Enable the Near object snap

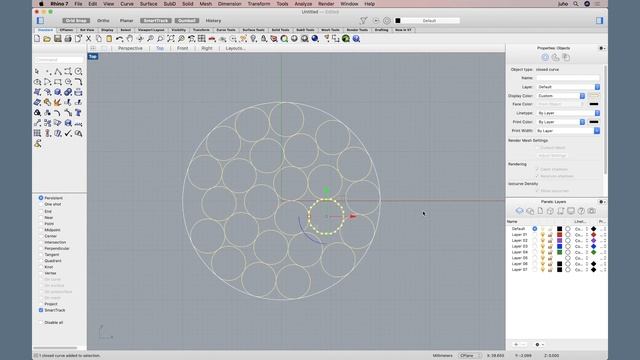(x=41, y=218)
